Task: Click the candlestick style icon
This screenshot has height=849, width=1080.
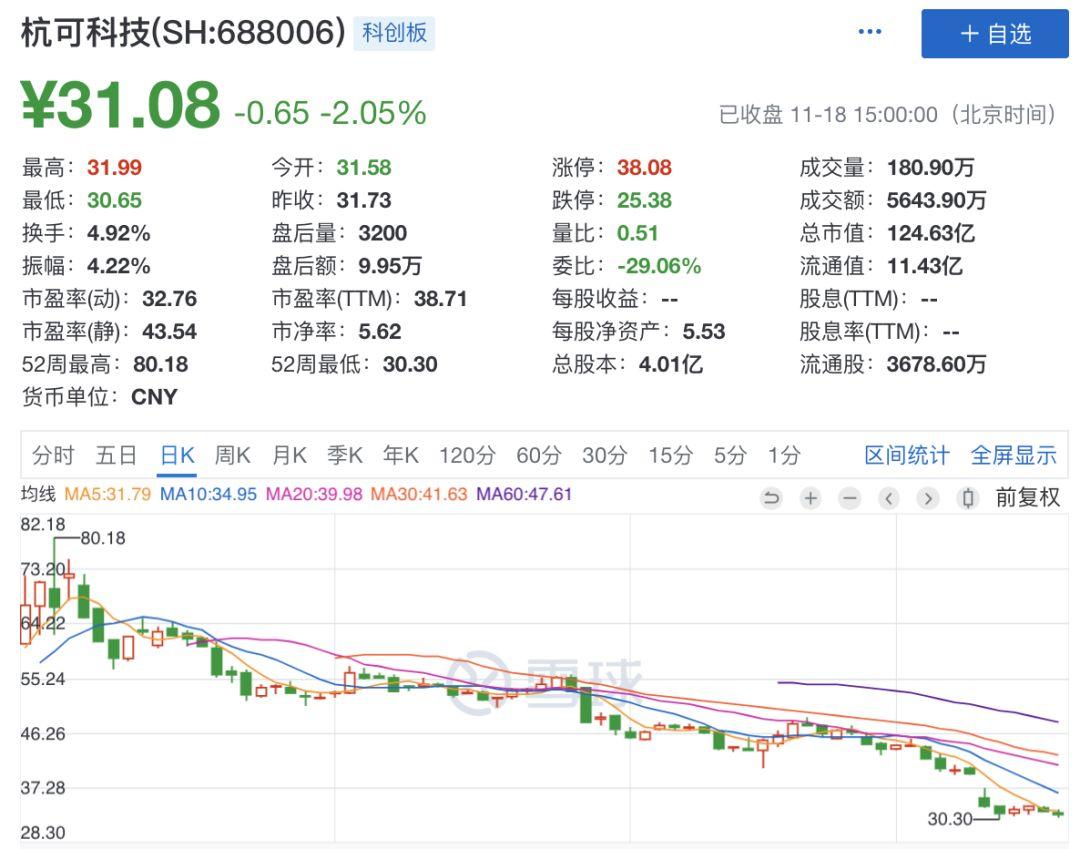Action: point(968,498)
